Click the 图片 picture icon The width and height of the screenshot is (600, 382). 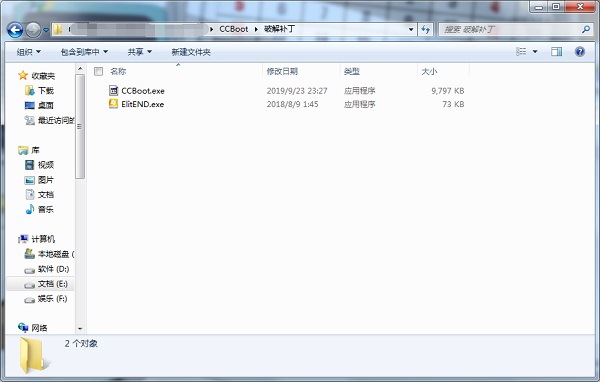point(29,180)
